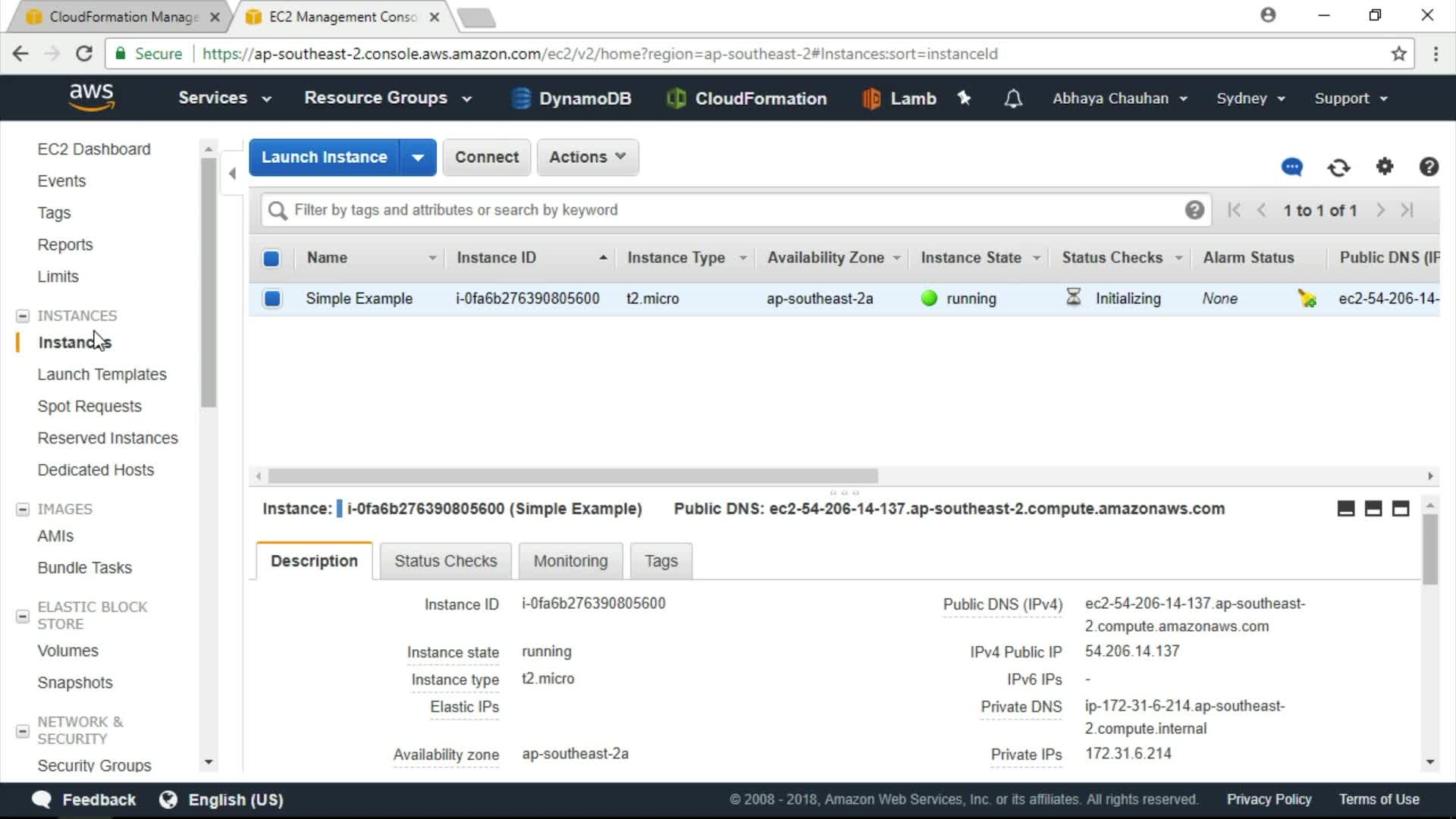Maximize the instance details pane icon
The height and width of the screenshot is (819, 1456).
click(1401, 509)
